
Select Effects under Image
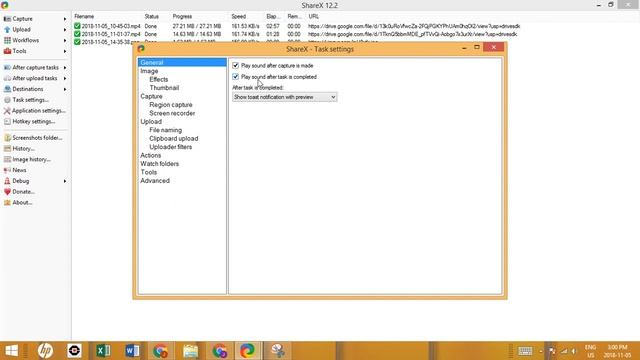click(x=159, y=79)
